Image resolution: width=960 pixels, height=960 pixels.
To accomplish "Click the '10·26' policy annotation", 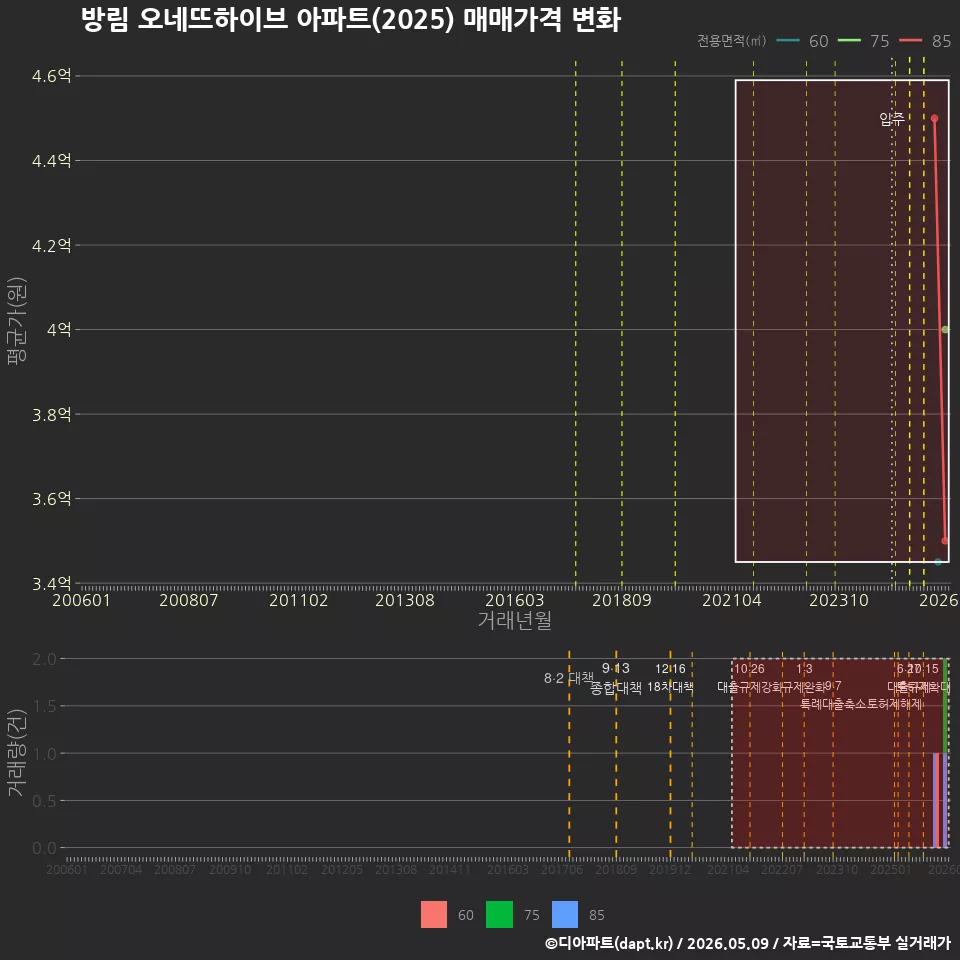I will [x=749, y=669].
